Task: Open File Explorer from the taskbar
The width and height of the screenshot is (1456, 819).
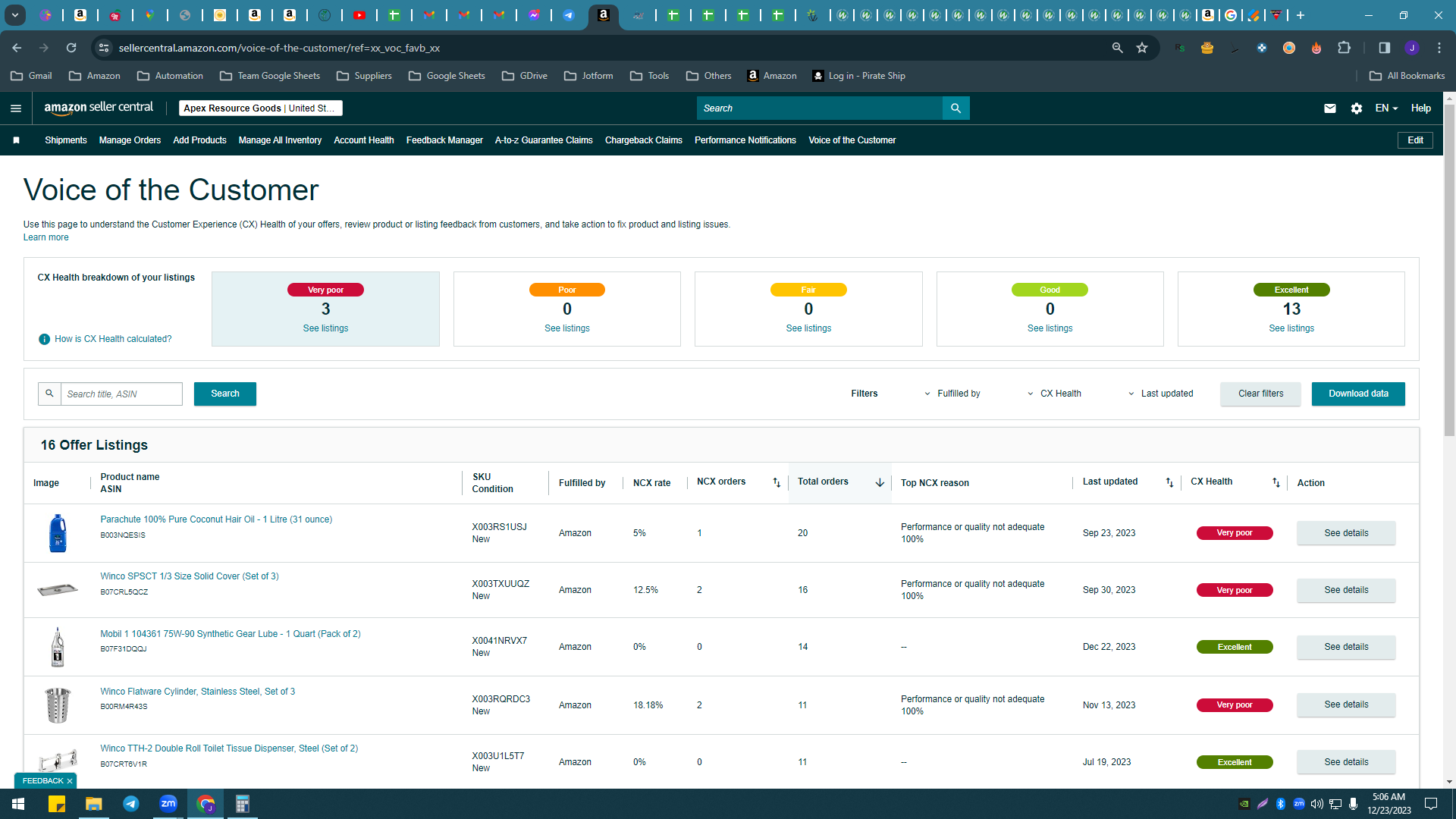Action: pos(94,804)
